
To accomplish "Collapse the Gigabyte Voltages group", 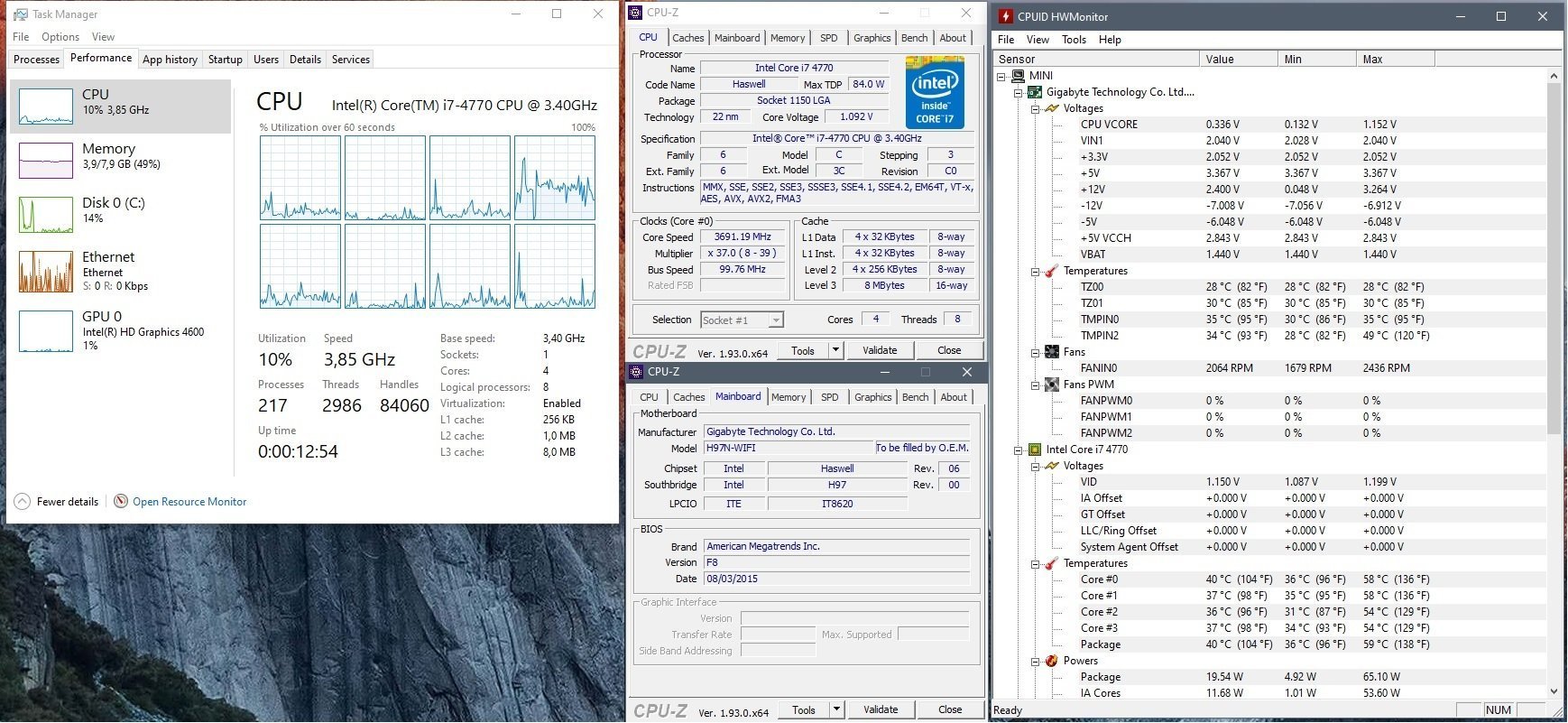I will (x=1036, y=108).
